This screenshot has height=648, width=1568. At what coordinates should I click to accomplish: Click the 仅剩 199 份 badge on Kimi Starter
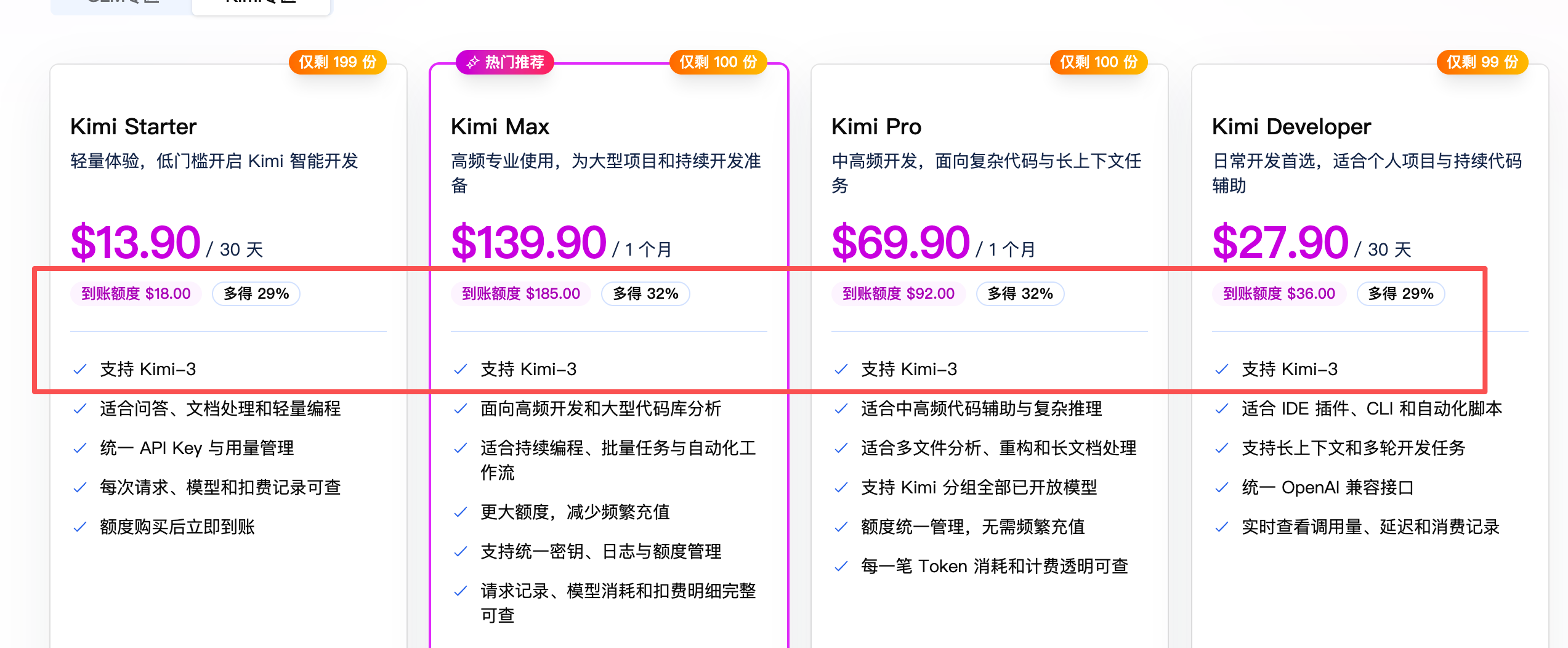[x=337, y=62]
